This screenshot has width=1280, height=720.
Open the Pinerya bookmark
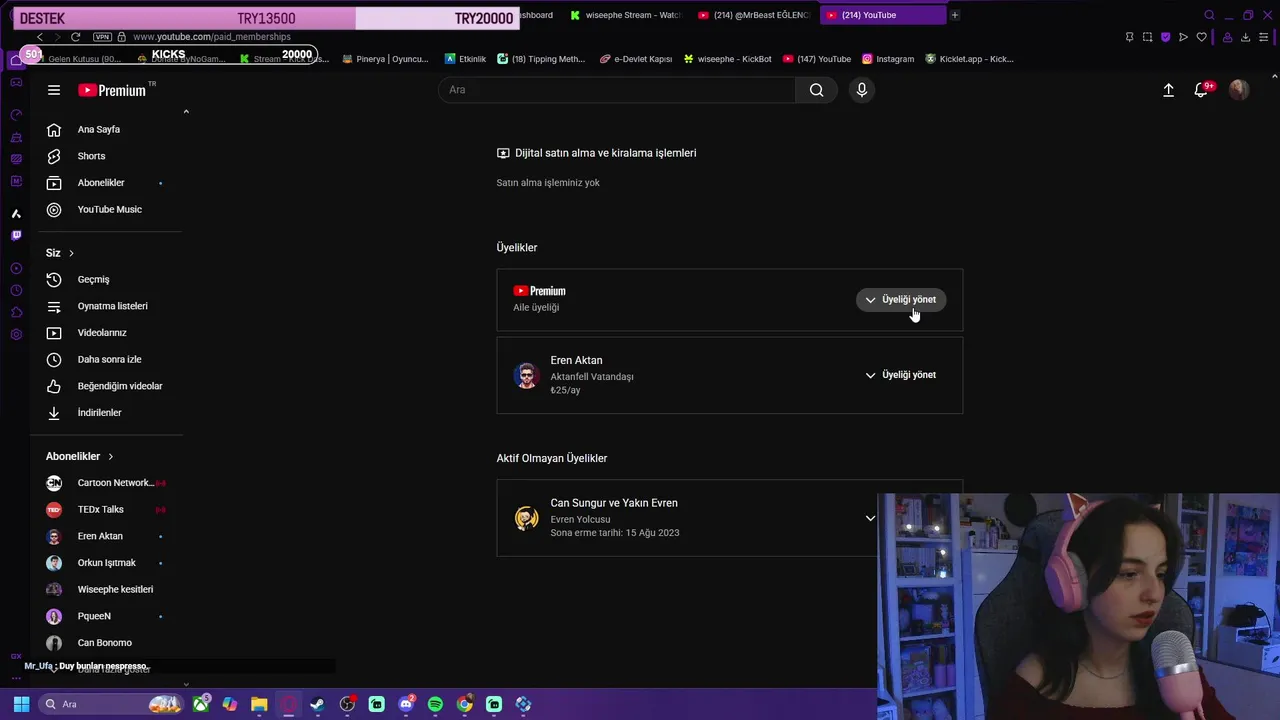point(385,59)
